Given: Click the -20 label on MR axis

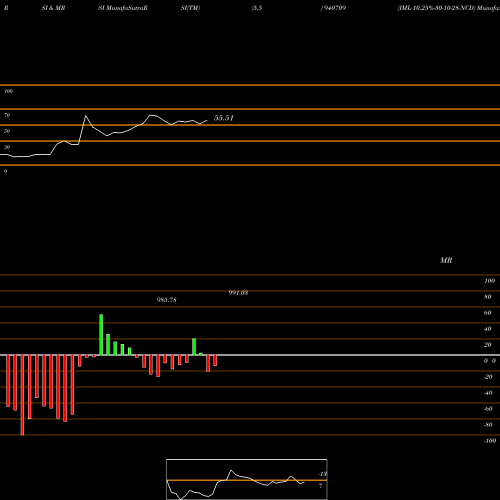Looking at the screenshot, I should click(488, 377).
